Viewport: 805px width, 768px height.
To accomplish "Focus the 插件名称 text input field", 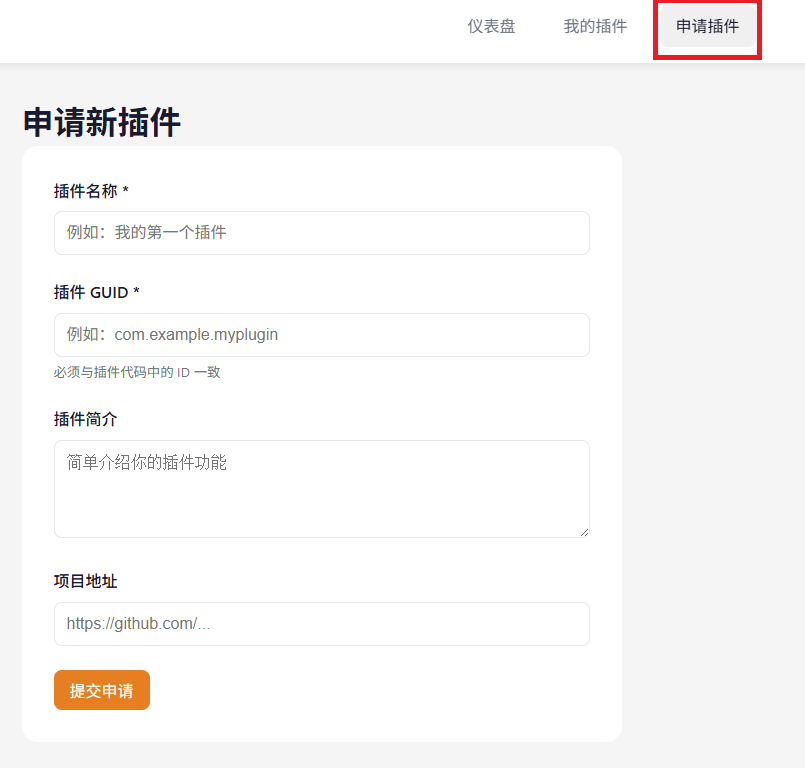I will [x=321, y=233].
